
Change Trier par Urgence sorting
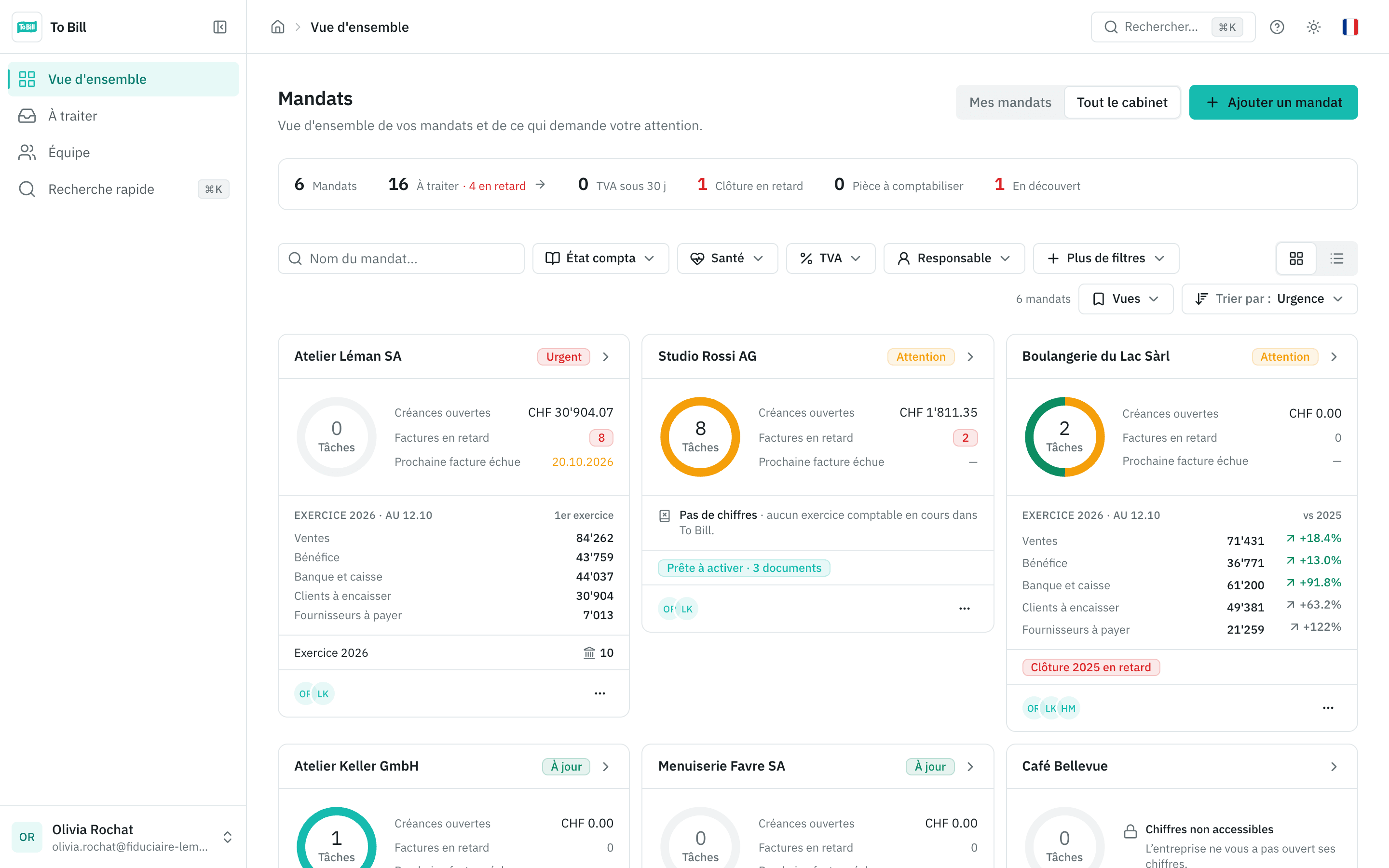[x=1269, y=299]
